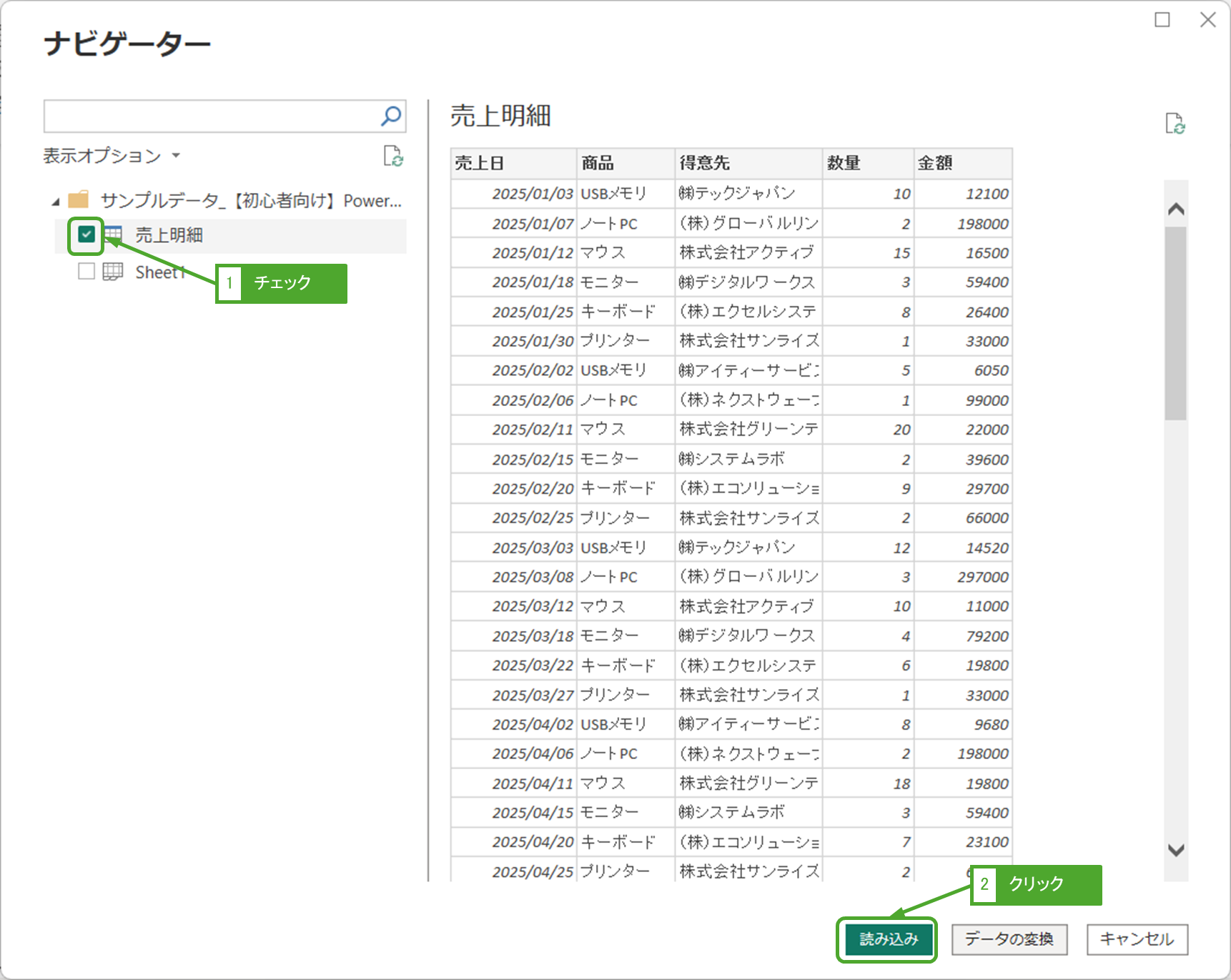Click the sheet icon next to Sheet1
1231x980 pixels.
113,272
